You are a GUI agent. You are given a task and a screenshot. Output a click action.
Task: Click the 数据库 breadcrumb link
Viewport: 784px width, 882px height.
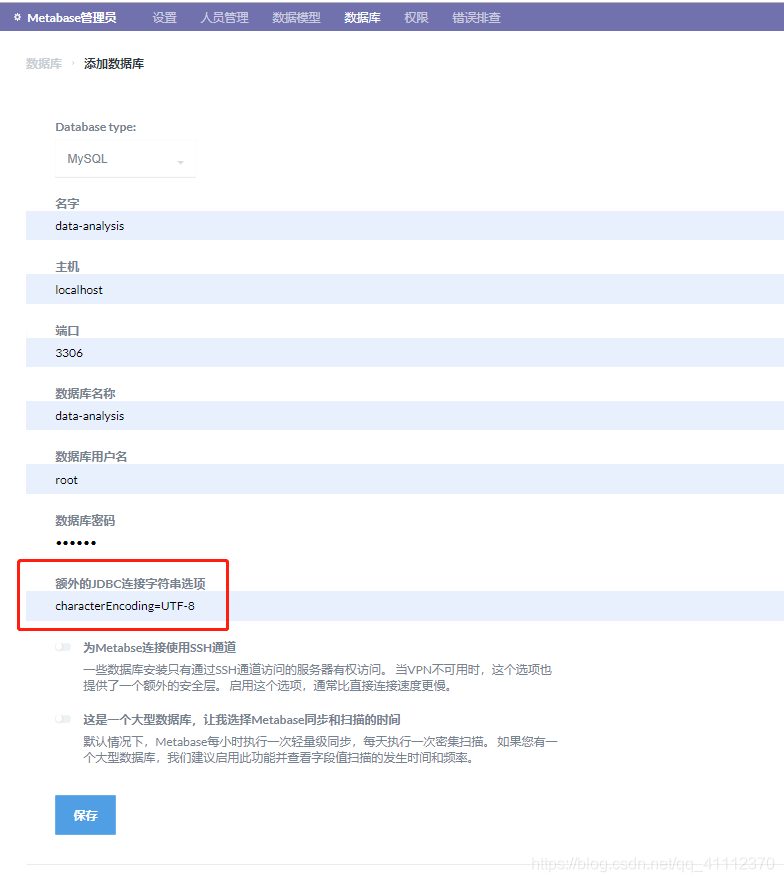[x=44, y=64]
